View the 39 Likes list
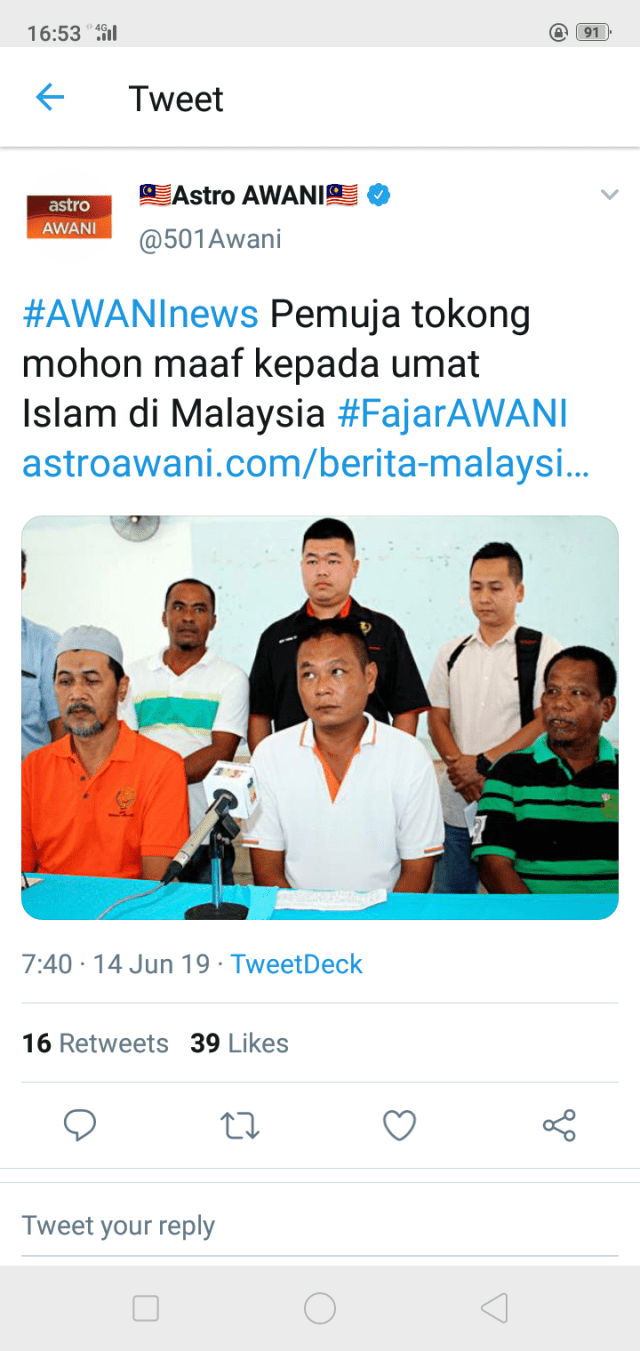The width and height of the screenshot is (640, 1351). 239,1043
